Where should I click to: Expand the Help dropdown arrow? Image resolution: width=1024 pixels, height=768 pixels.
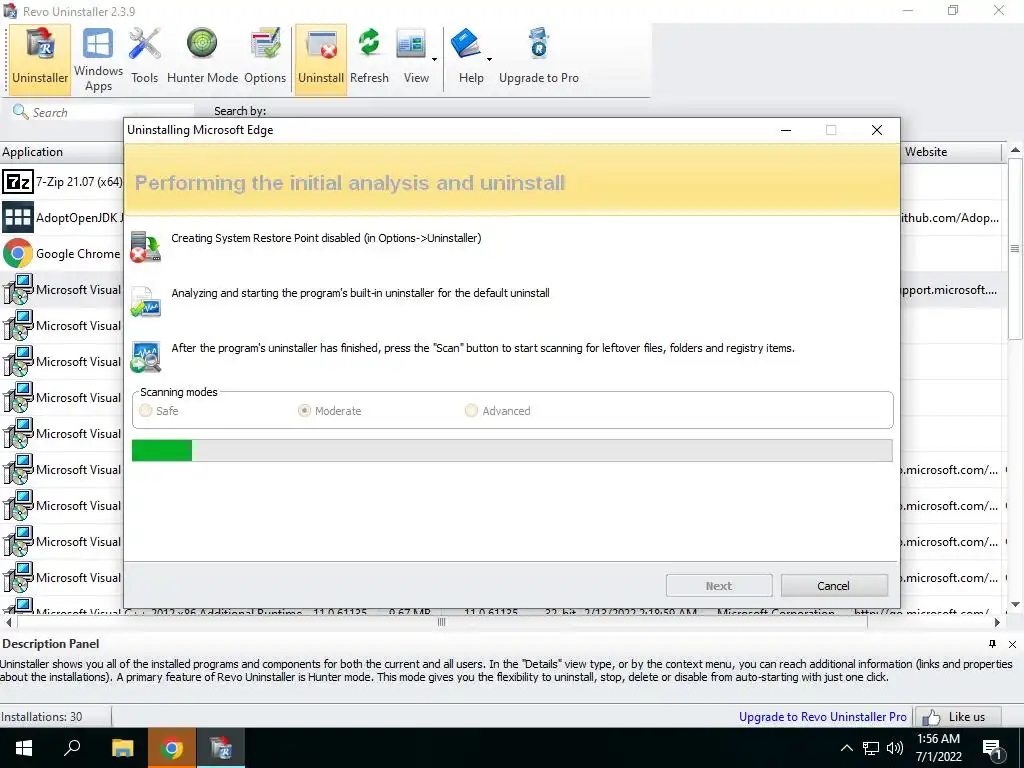click(x=489, y=59)
